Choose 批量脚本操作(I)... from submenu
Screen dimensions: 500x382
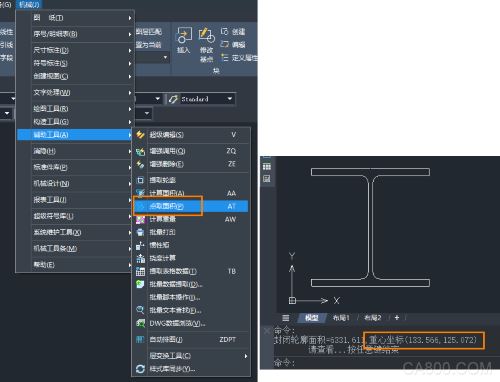point(191,297)
